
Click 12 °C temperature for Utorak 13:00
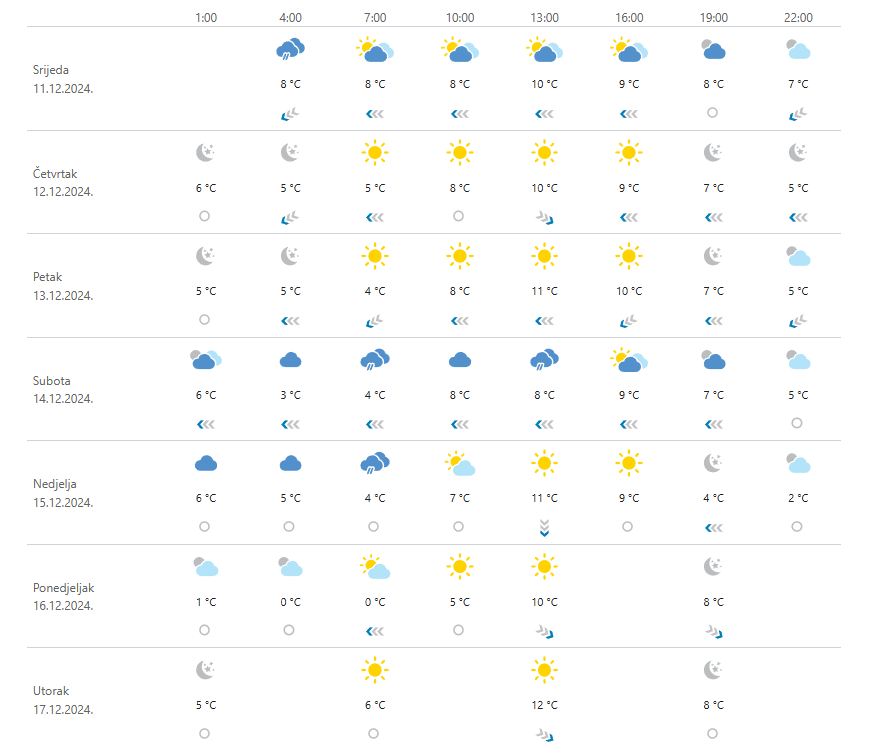544,705
